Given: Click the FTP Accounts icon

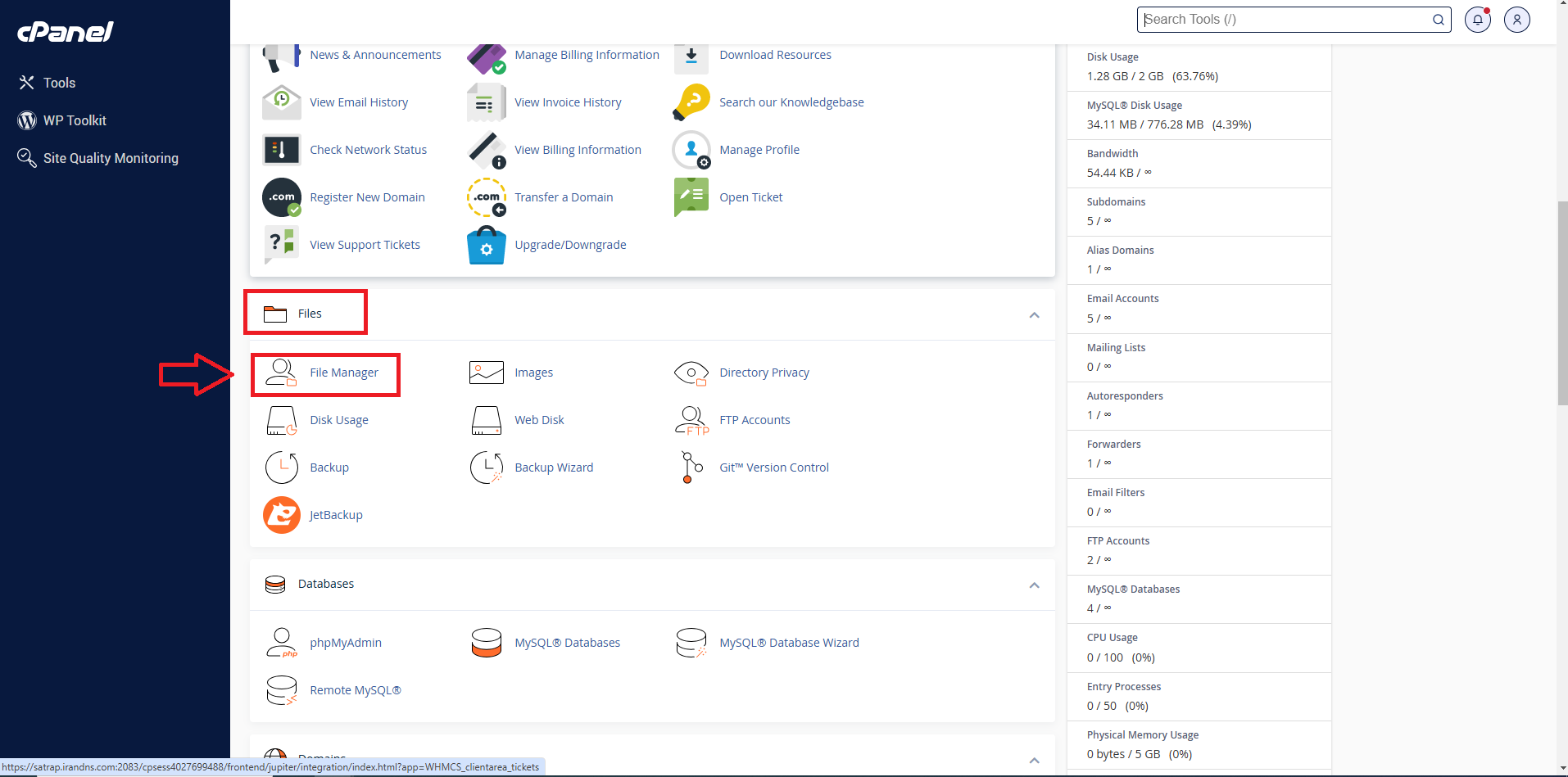Looking at the screenshot, I should pos(691,420).
